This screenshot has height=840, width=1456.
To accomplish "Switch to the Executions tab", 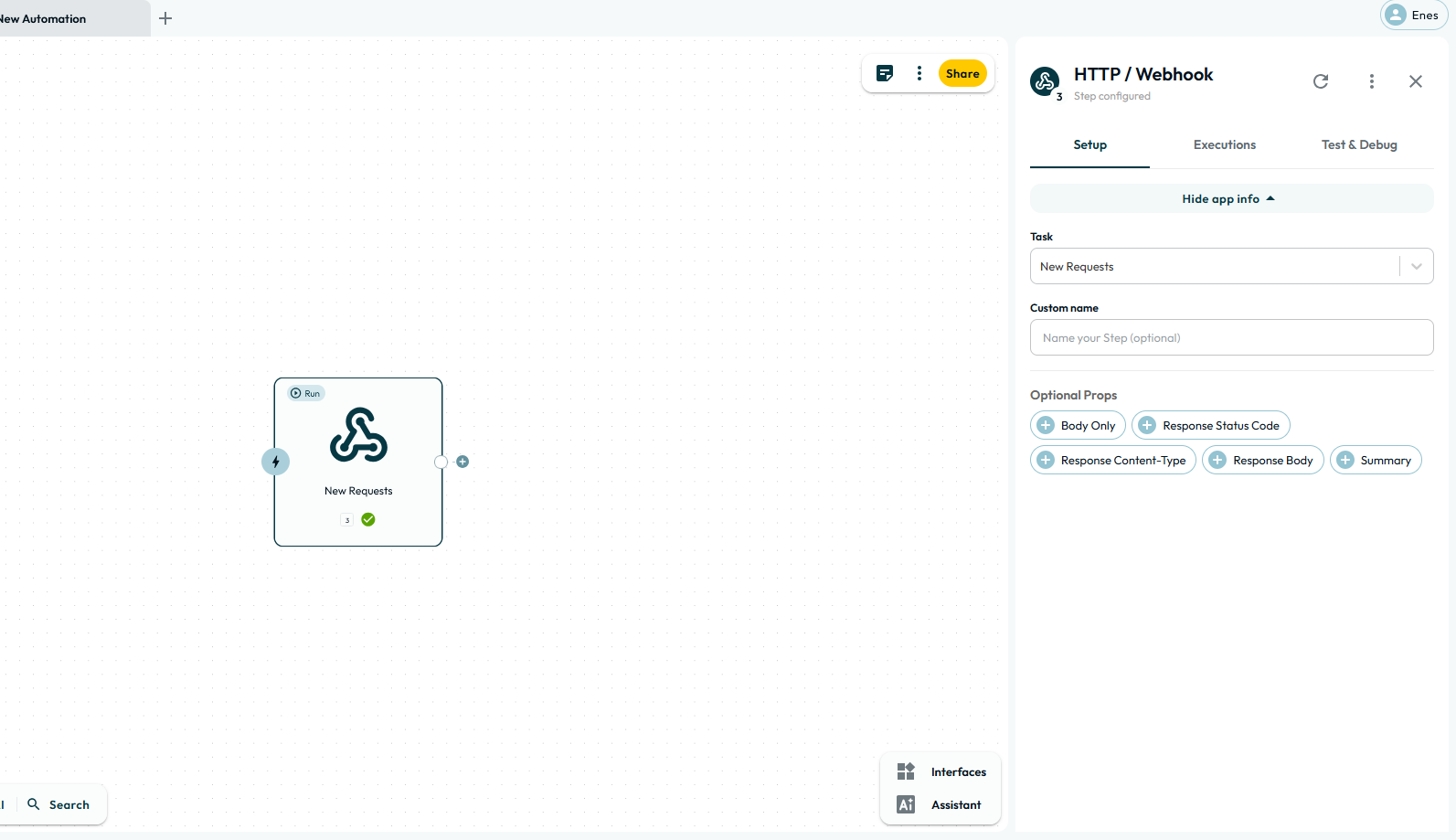I will [1224, 145].
